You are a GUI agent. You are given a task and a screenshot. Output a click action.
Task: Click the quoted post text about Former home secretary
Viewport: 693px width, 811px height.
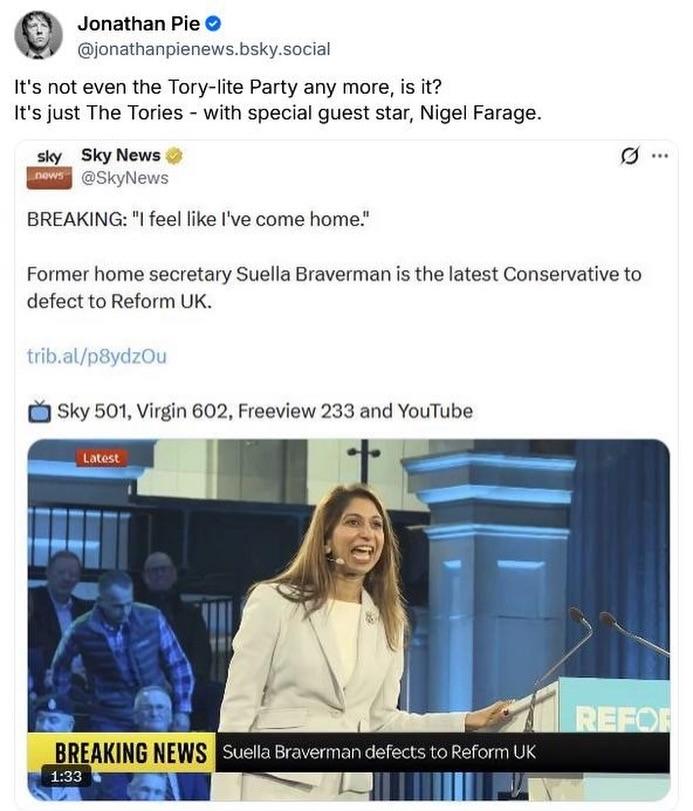[334, 288]
